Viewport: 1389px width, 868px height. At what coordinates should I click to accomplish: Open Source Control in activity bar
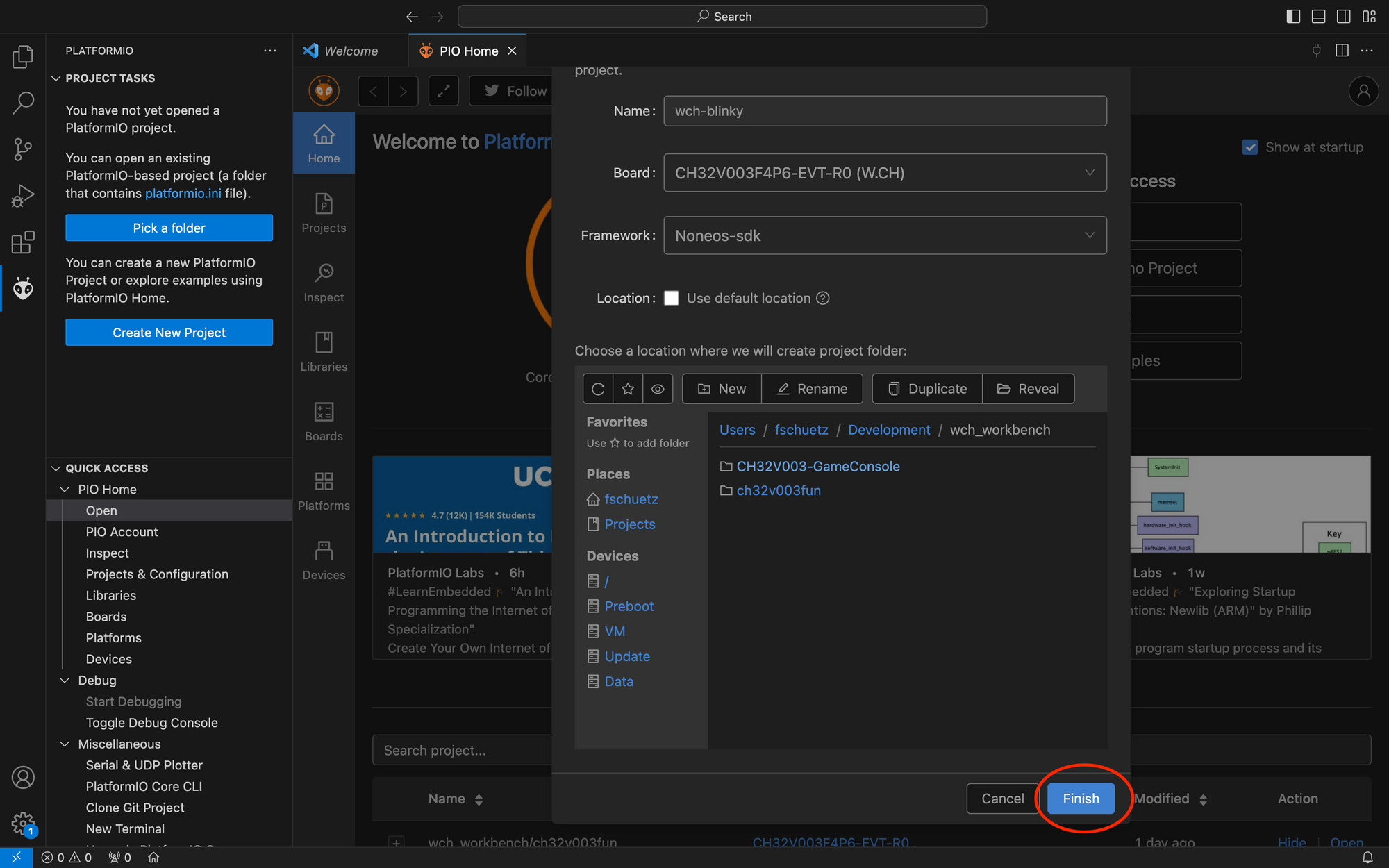pyautogui.click(x=23, y=149)
